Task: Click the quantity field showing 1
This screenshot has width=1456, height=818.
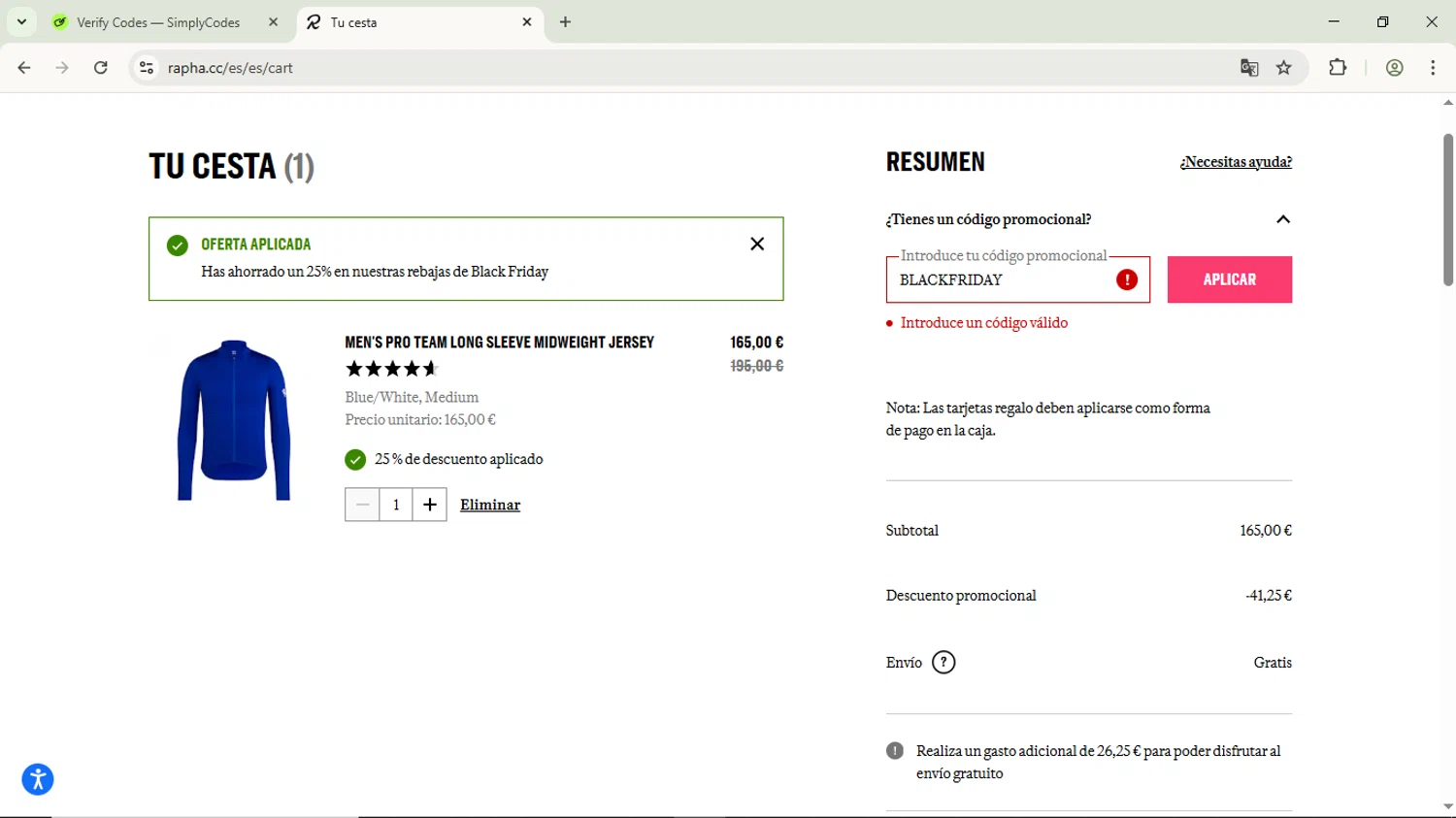Action: click(x=396, y=505)
